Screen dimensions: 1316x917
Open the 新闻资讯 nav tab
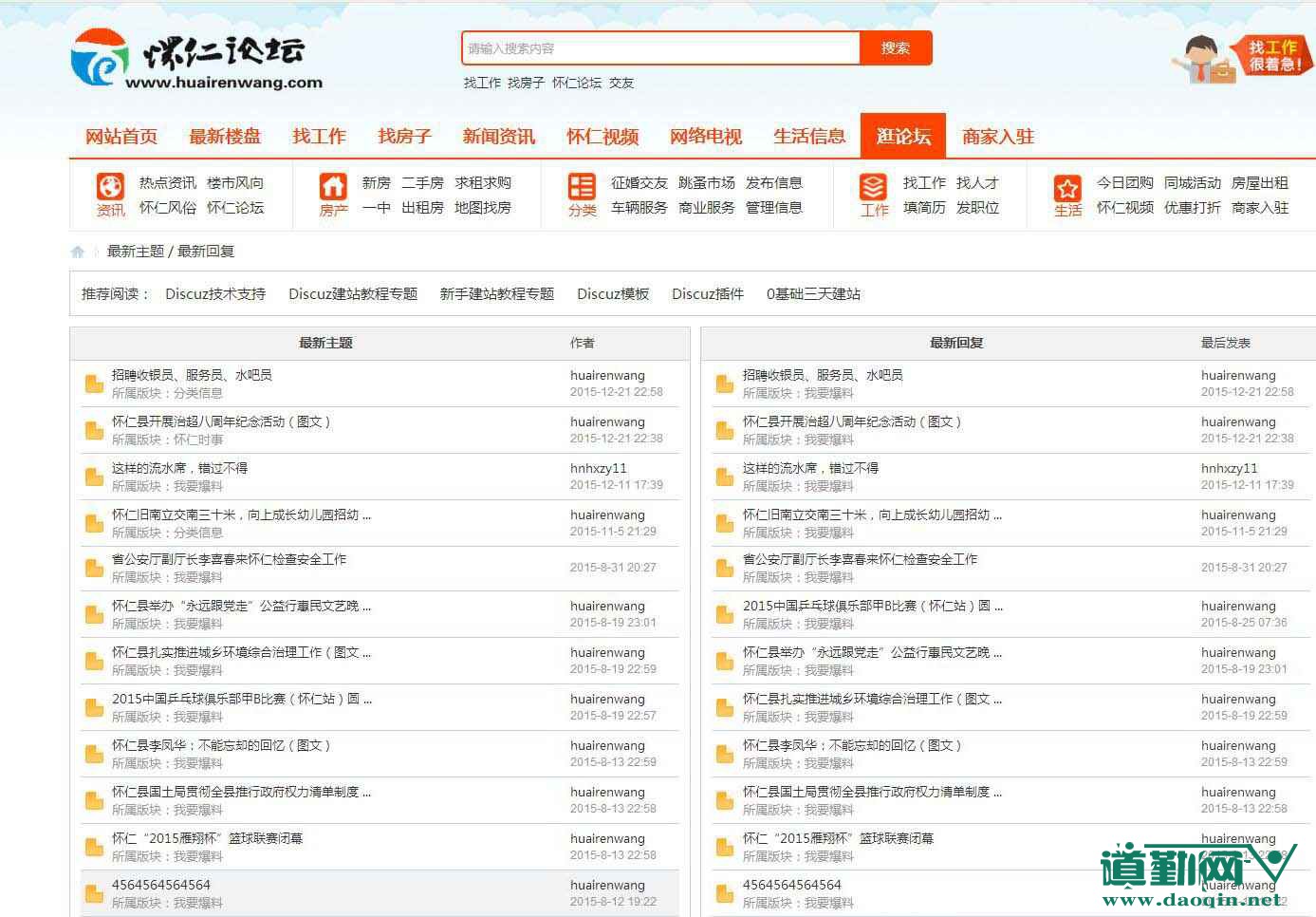499,136
